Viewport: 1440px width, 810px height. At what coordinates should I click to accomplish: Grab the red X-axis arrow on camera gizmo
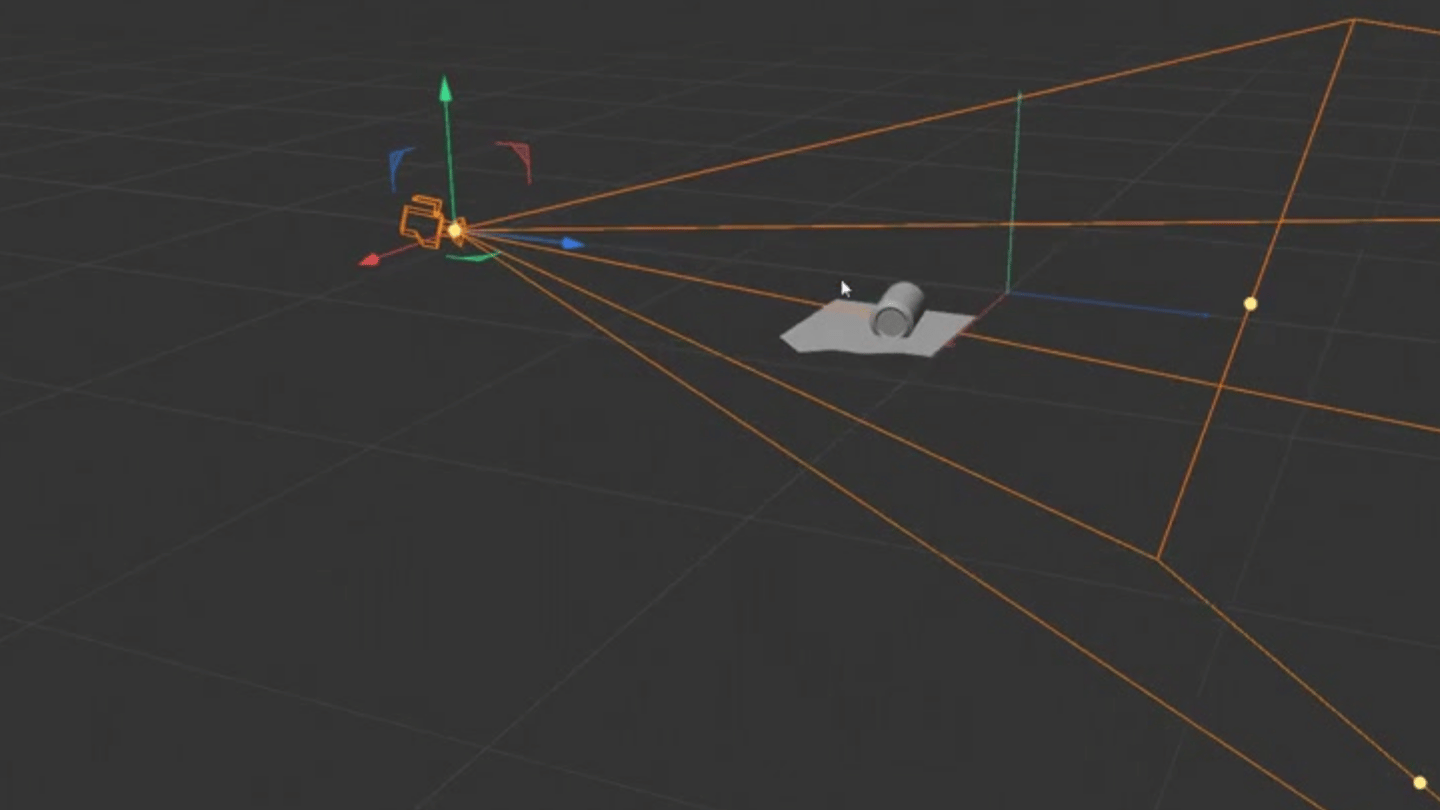tap(369, 260)
